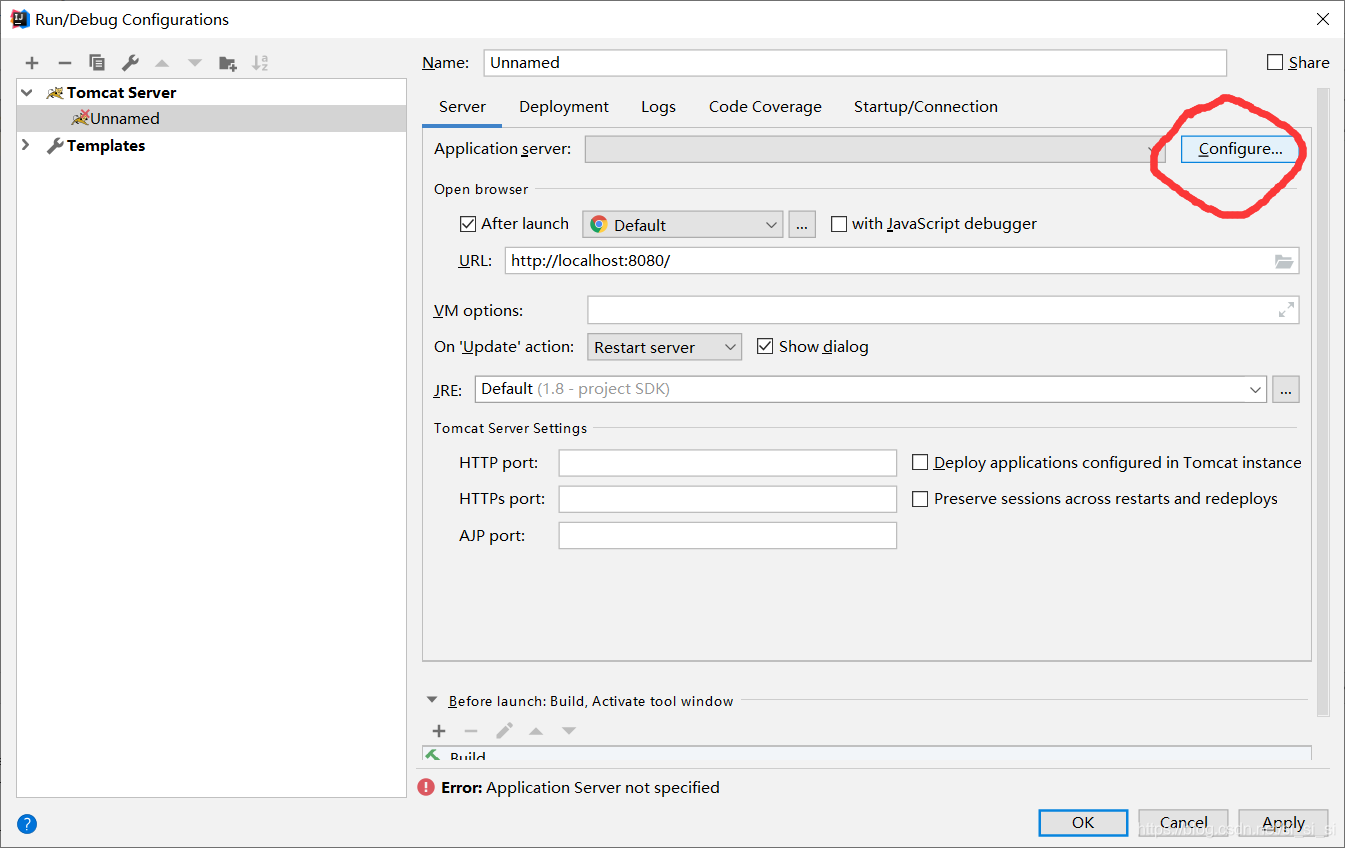Enable Preserve sessions across restarts and redeploys
This screenshot has width=1345, height=848.
920,498
